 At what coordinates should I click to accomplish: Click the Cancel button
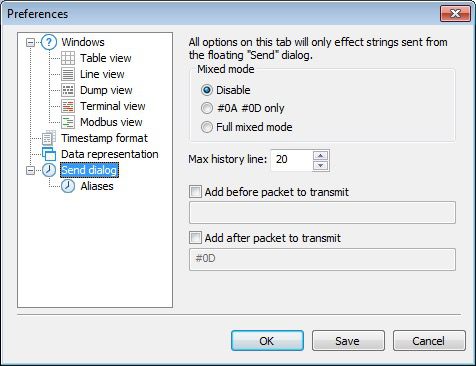[429, 341]
